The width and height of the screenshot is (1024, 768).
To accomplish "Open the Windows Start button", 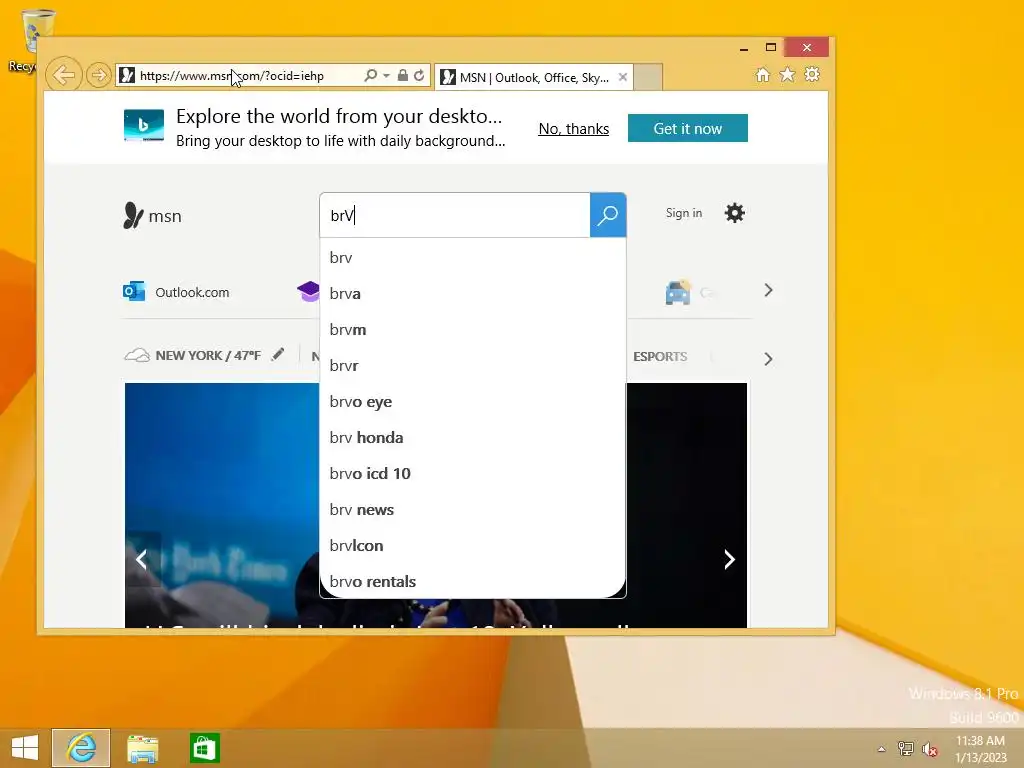I will [25, 748].
